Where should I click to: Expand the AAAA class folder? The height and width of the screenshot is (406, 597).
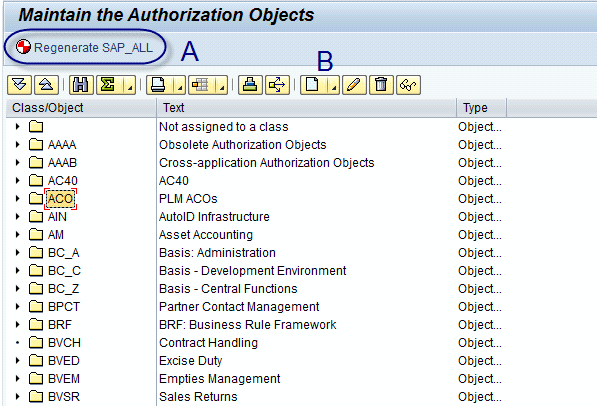[17, 144]
